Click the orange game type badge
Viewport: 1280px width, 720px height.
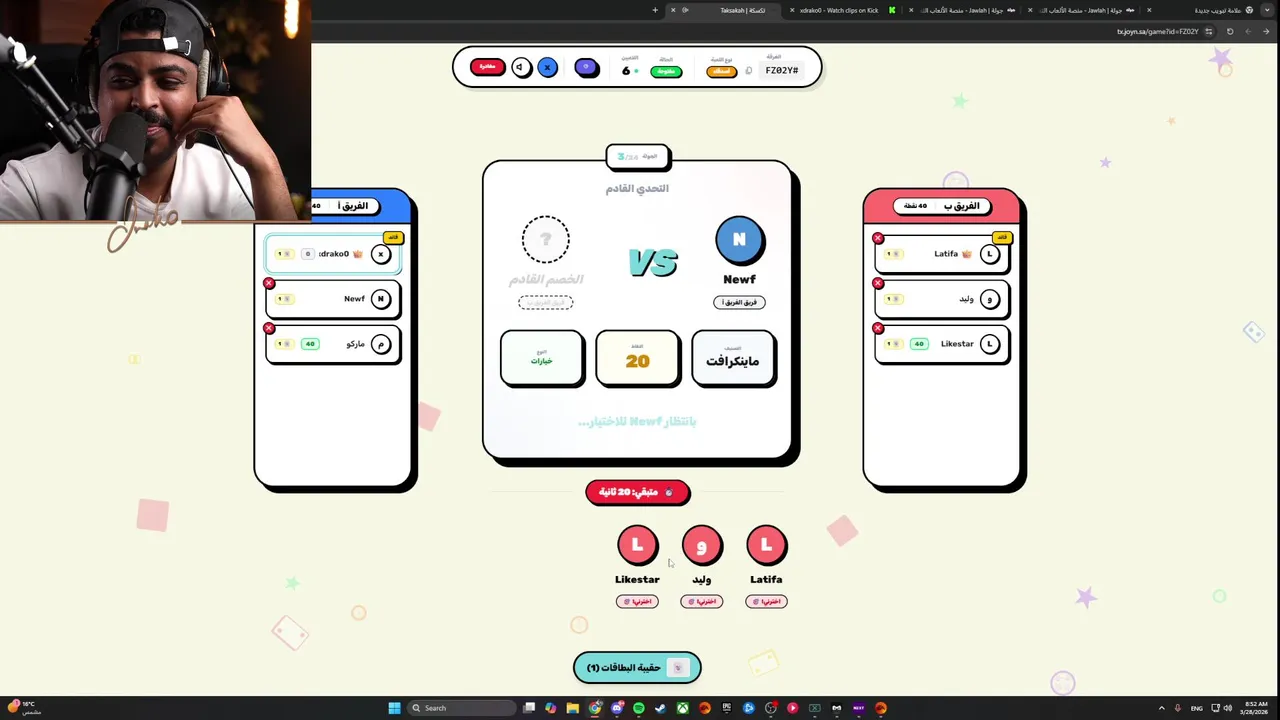click(721, 72)
